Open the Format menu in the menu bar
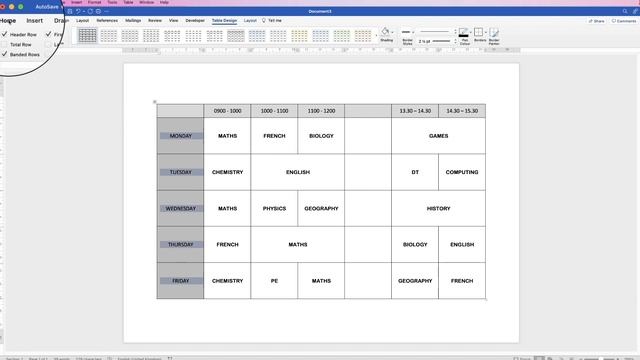Image resolution: width=640 pixels, height=360 pixels. pos(94,2)
